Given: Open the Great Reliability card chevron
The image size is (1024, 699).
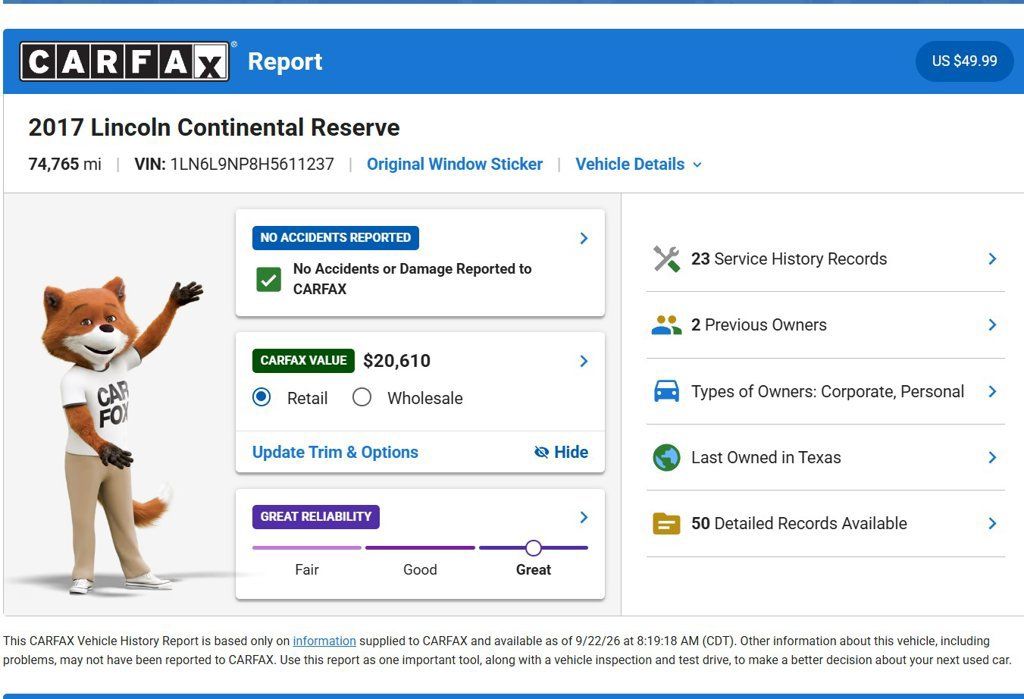Looking at the screenshot, I should click(x=584, y=517).
